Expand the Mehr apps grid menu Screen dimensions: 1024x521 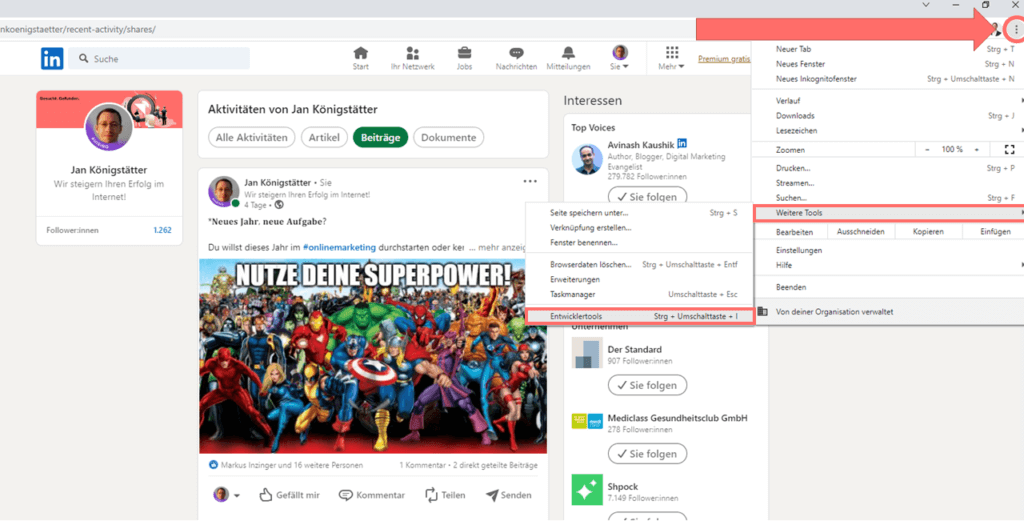[671, 58]
